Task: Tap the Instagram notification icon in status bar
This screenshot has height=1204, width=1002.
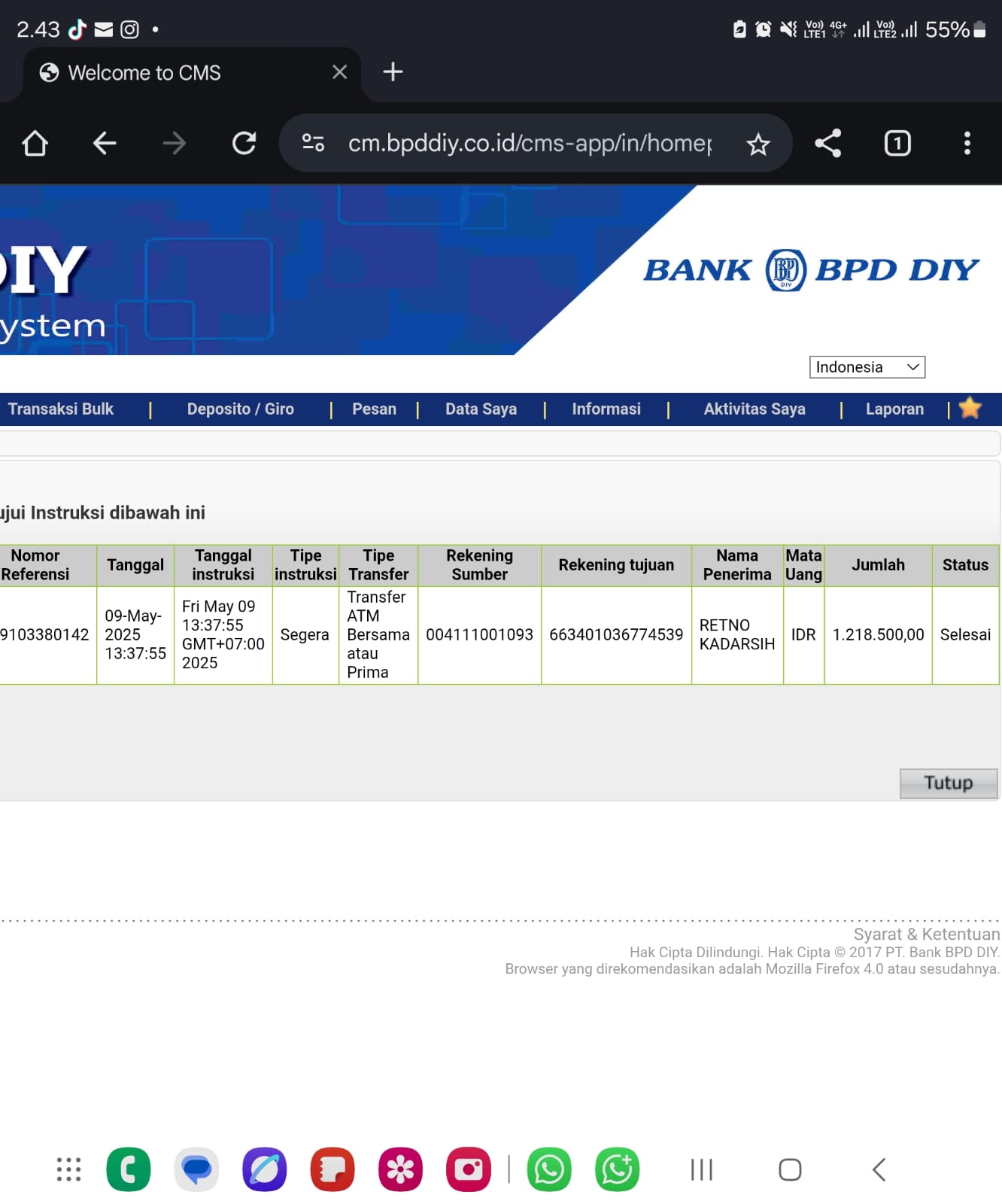Action: click(x=129, y=29)
